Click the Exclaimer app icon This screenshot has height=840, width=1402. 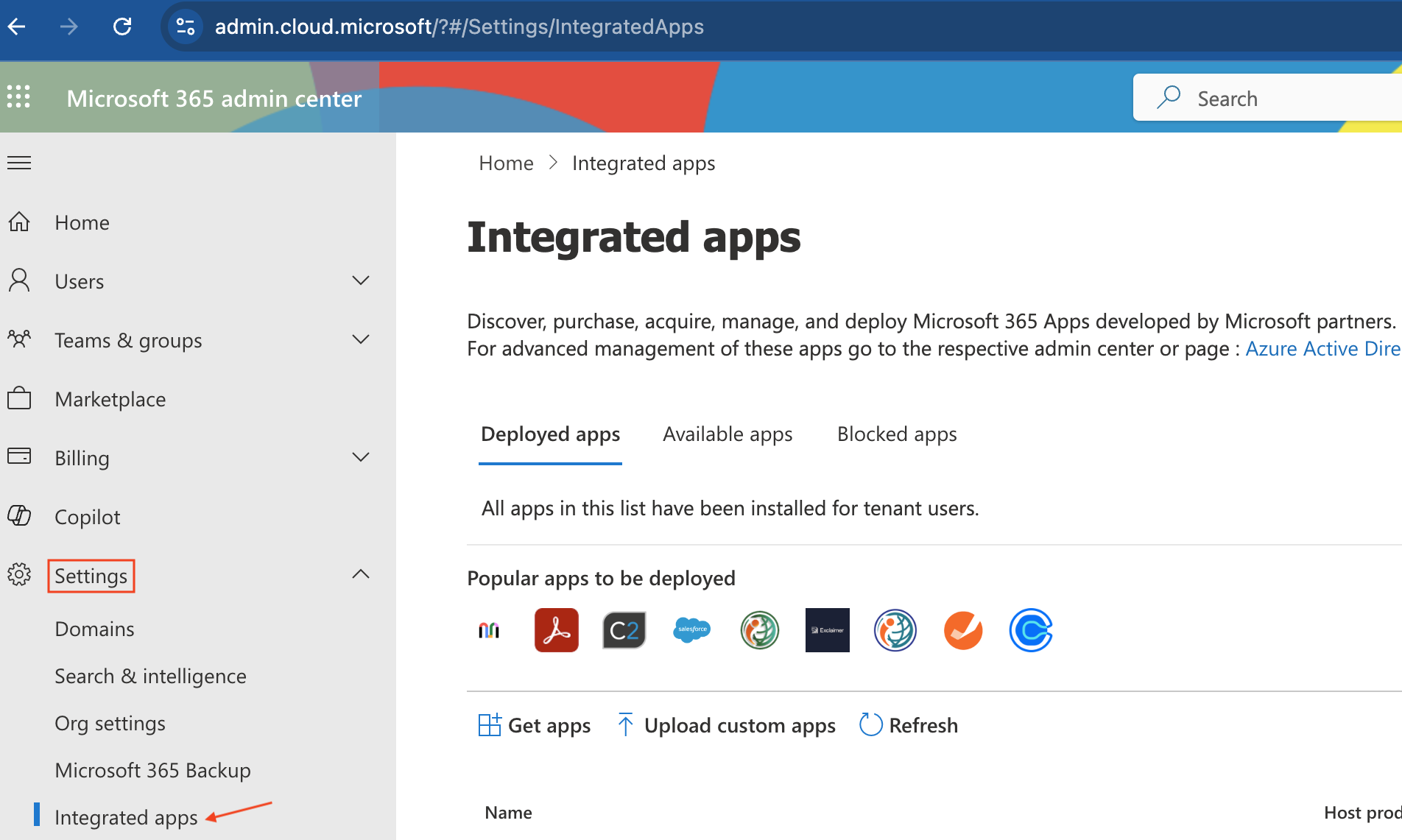828,630
